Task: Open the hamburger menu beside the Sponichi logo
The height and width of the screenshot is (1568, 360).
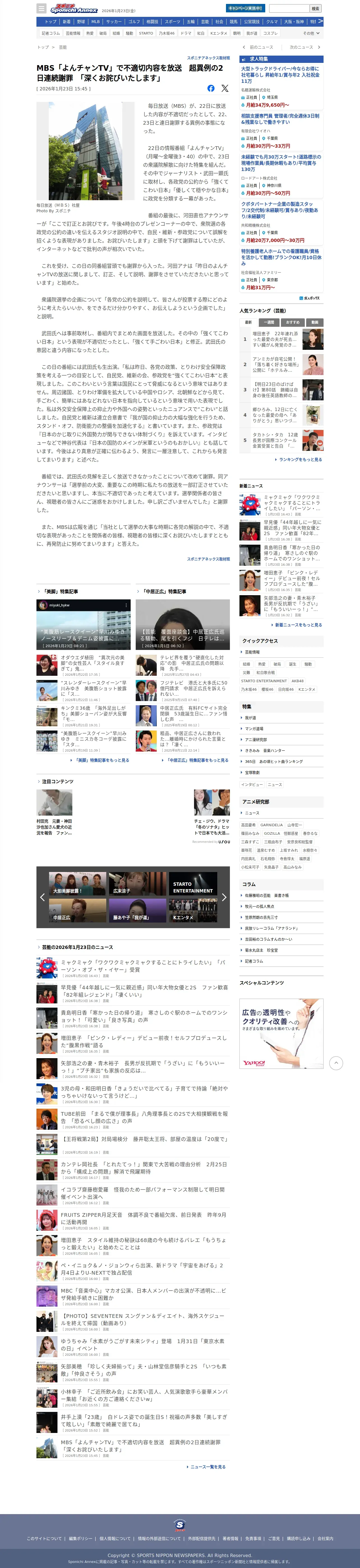Action: [41, 8]
